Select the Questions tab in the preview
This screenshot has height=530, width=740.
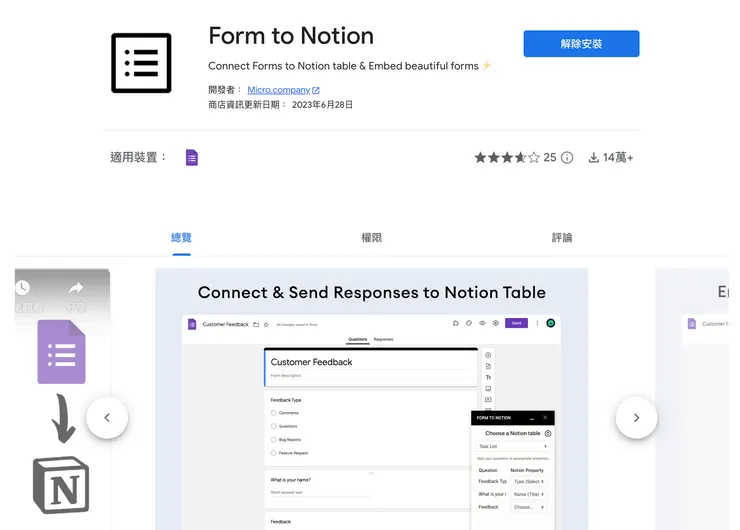tap(358, 339)
